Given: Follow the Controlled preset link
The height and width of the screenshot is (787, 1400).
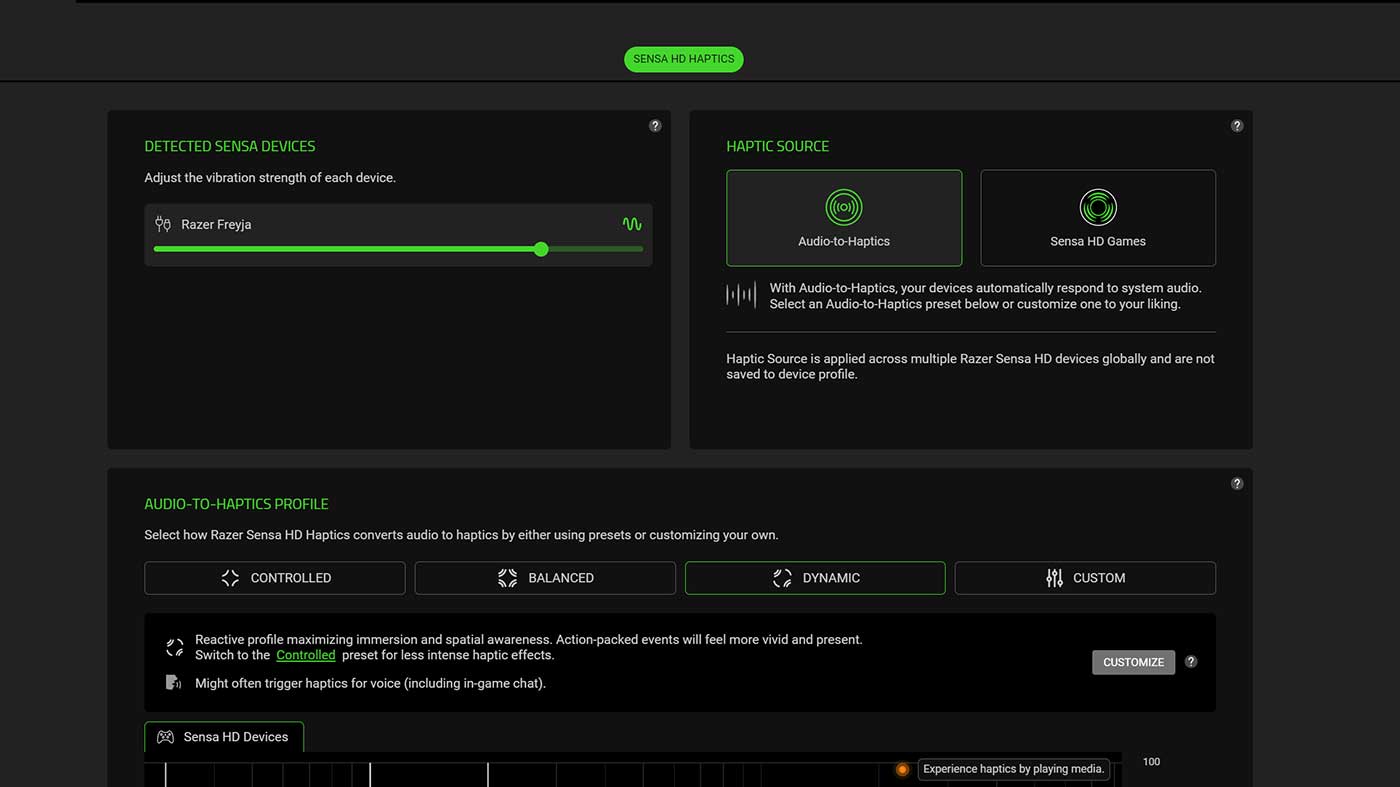Looking at the screenshot, I should pos(306,655).
